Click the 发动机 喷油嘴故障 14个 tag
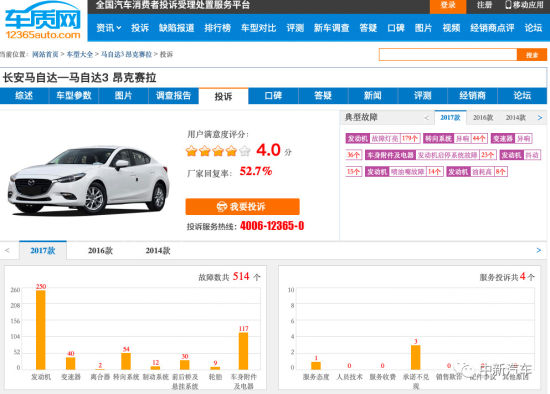 [x=404, y=172]
